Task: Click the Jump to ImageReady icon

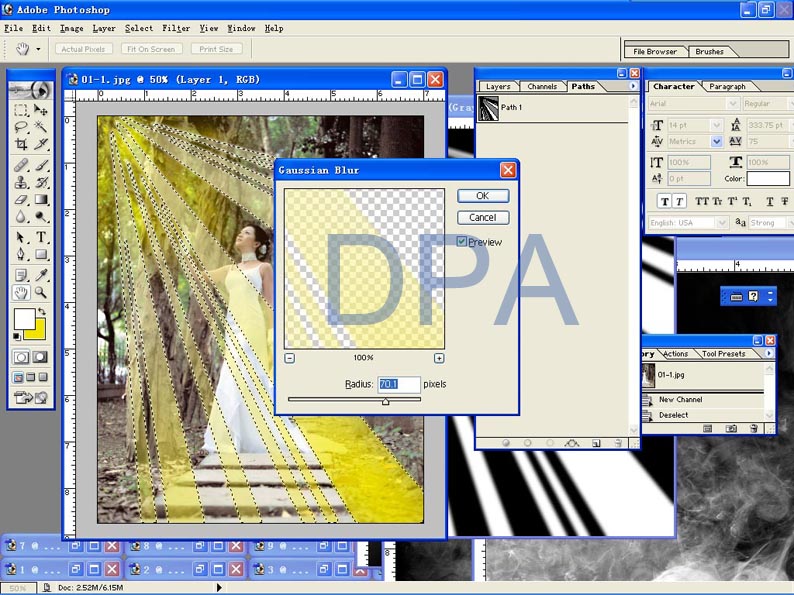Action: [x=30, y=398]
